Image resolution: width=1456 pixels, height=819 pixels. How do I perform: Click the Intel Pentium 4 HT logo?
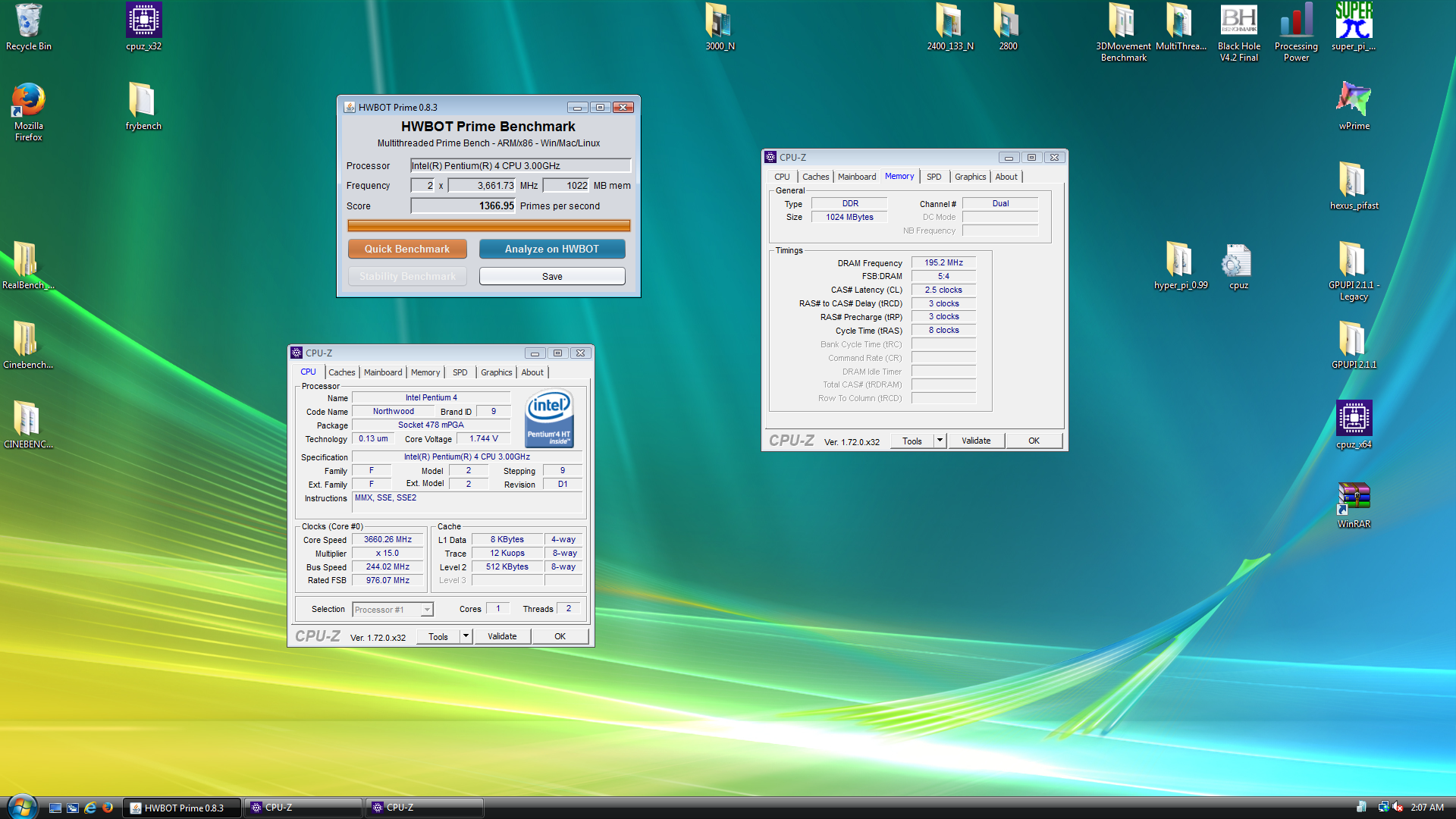click(549, 419)
